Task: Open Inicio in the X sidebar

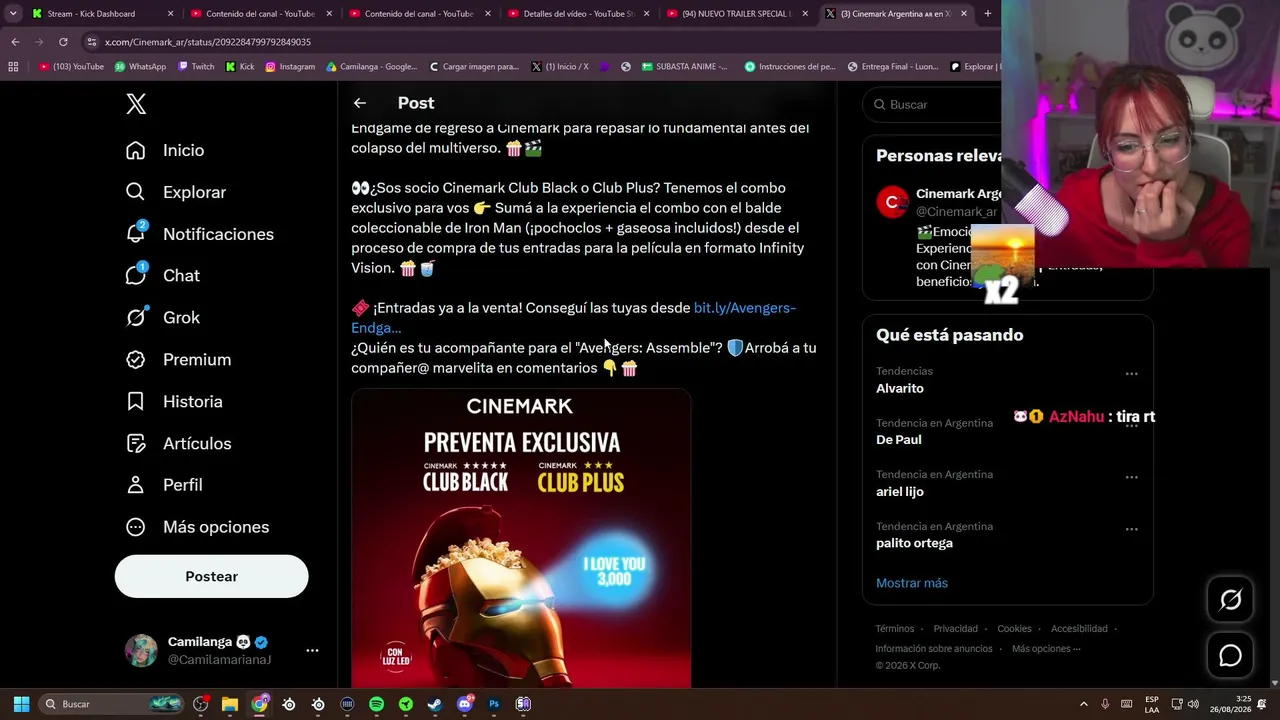Action: (x=165, y=150)
